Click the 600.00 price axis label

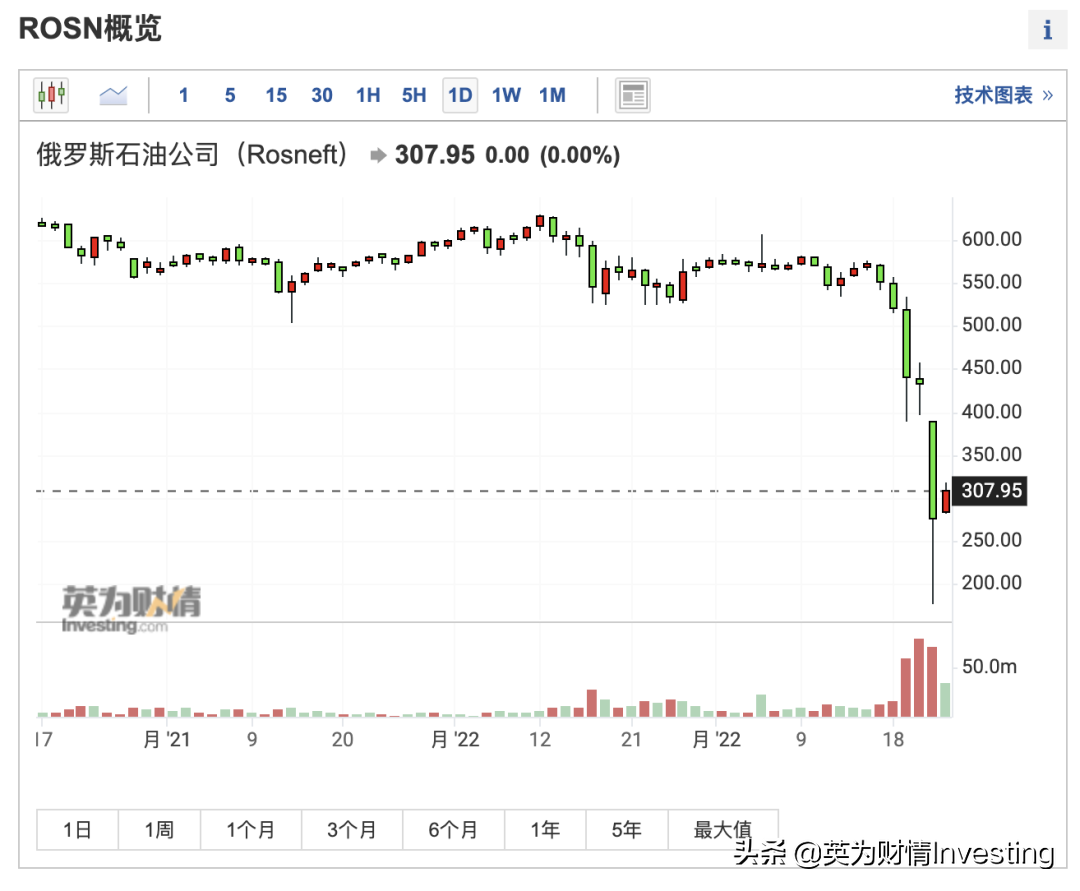(x=991, y=240)
